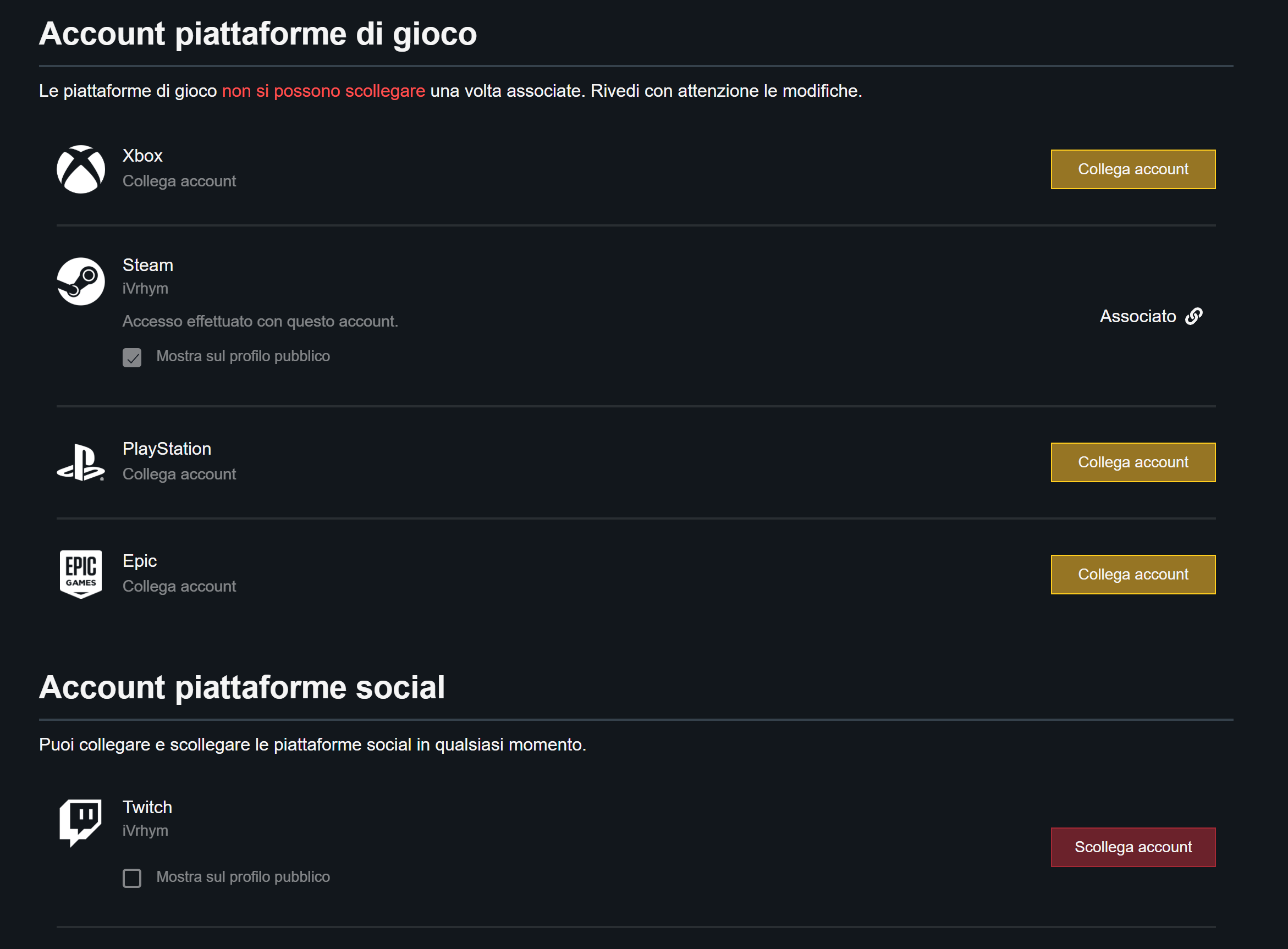Click the PlayStation logo icon
The height and width of the screenshot is (949, 1288).
point(81,462)
